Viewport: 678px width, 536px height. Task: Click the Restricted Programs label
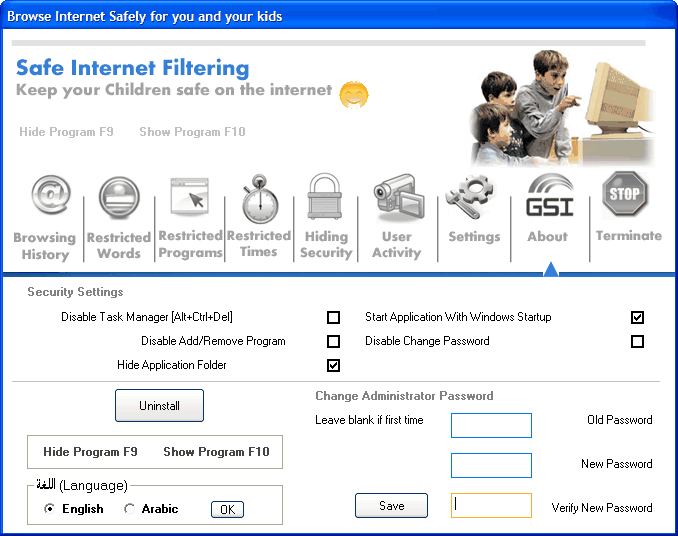(x=190, y=244)
